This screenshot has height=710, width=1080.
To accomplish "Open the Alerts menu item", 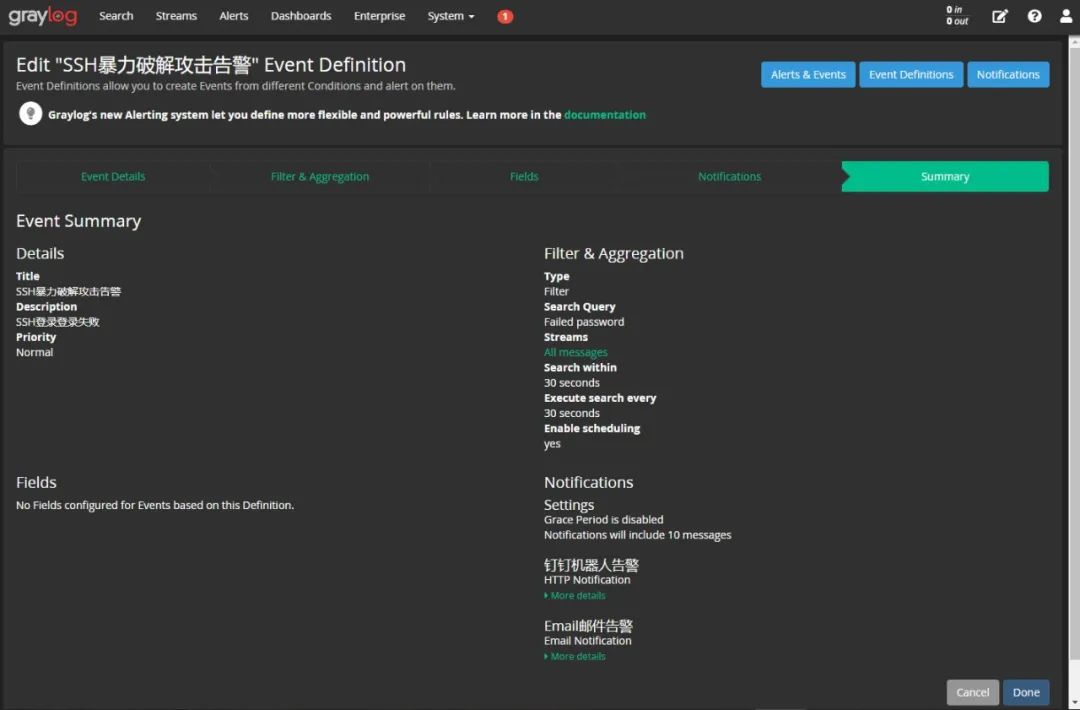I will coord(233,16).
